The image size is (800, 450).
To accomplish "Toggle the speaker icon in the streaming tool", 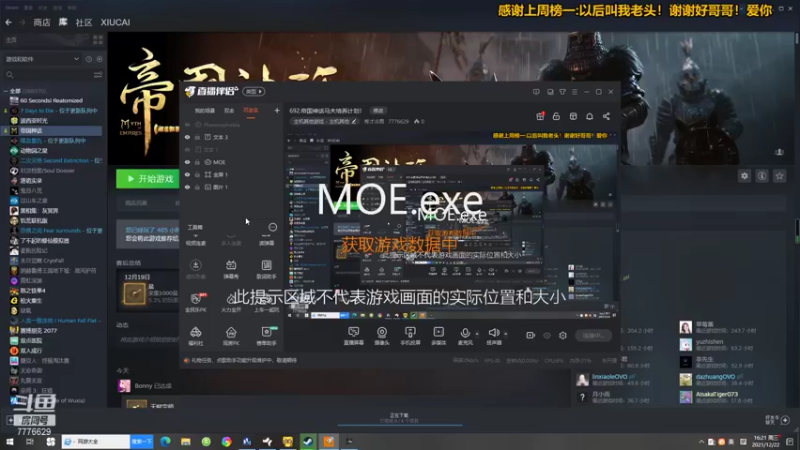I will 493,333.
